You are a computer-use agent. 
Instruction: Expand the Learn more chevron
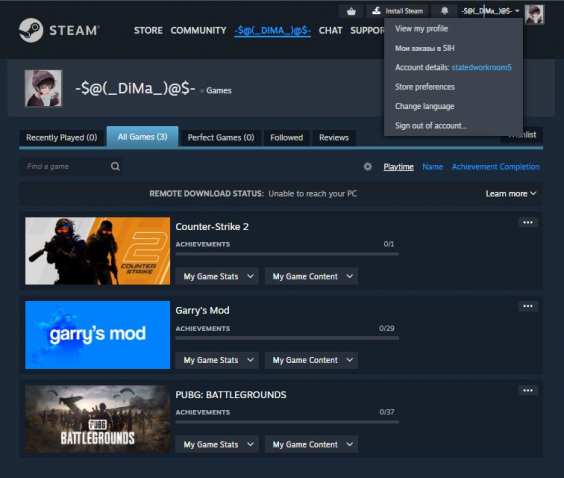click(x=533, y=194)
